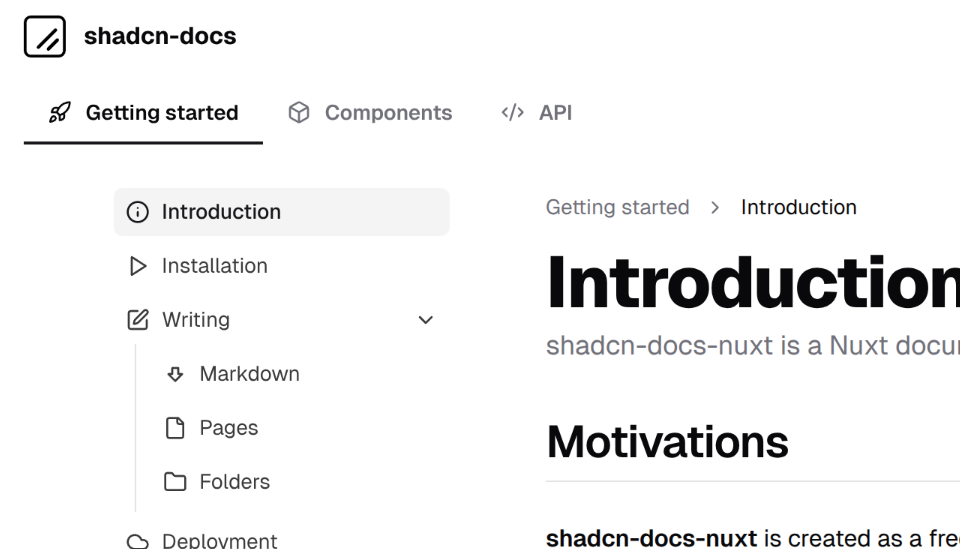Click the cloud icon beside Deployment
960x549 pixels.
tap(138, 541)
